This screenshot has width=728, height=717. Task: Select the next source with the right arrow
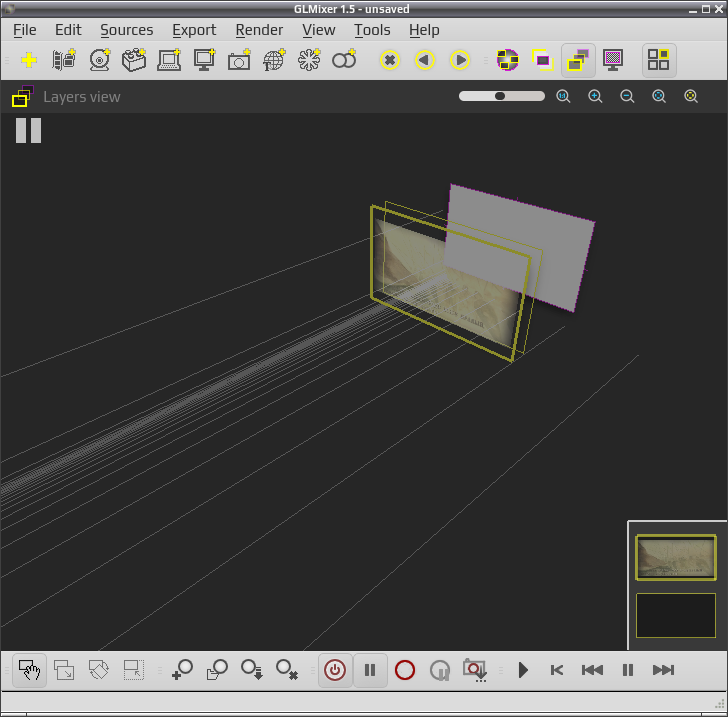point(460,60)
